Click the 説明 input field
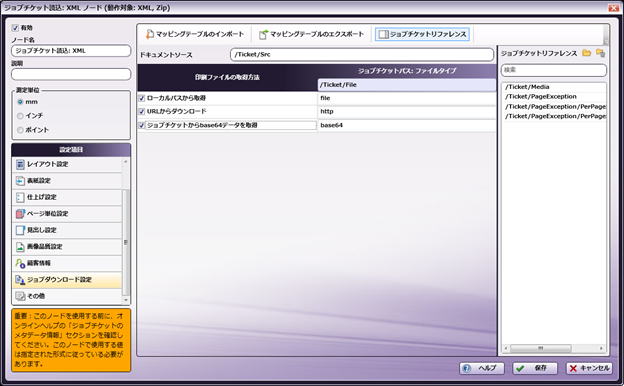This screenshot has width=624, height=386. point(71,74)
